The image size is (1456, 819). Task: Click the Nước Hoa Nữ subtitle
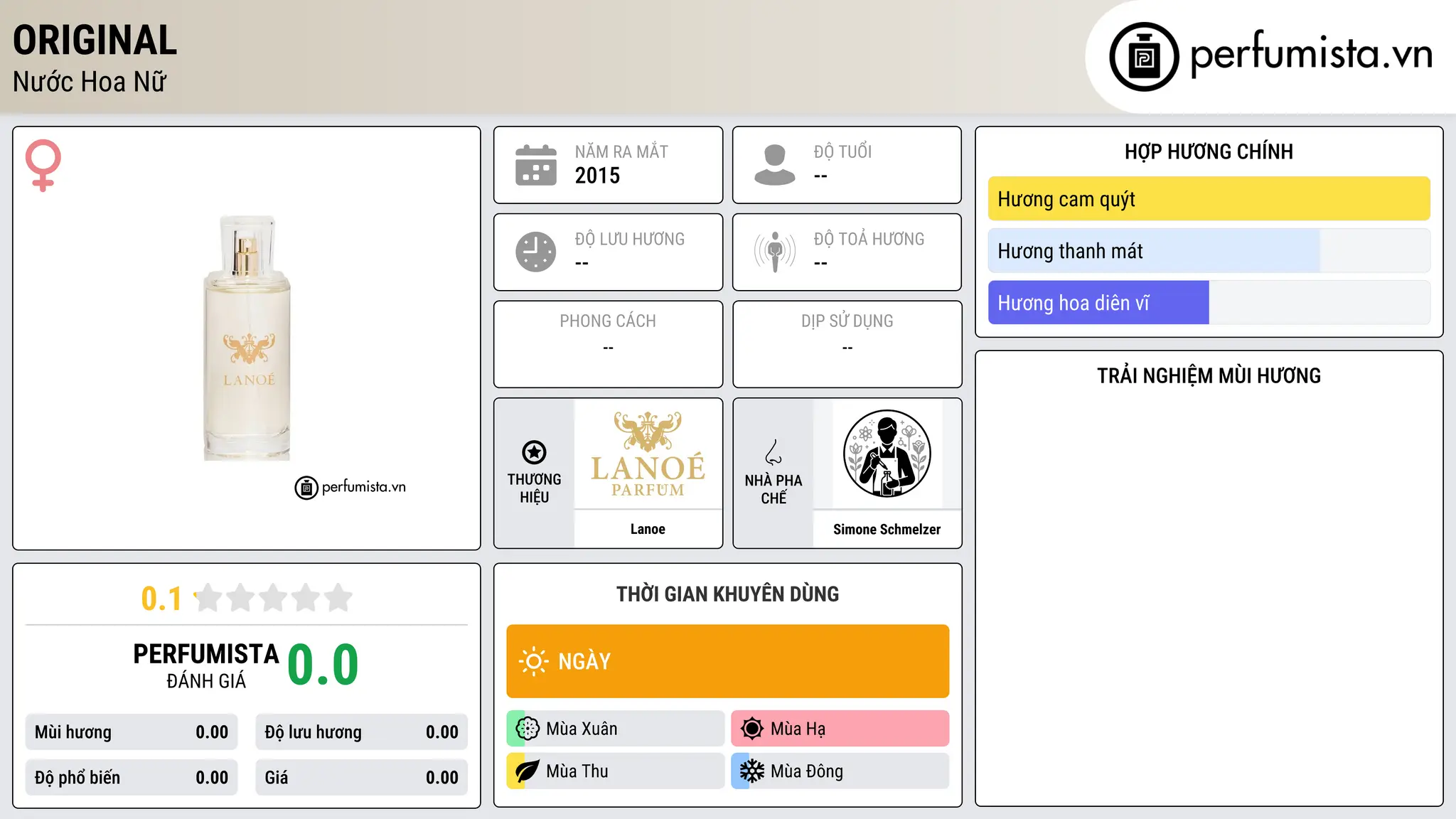(90, 82)
